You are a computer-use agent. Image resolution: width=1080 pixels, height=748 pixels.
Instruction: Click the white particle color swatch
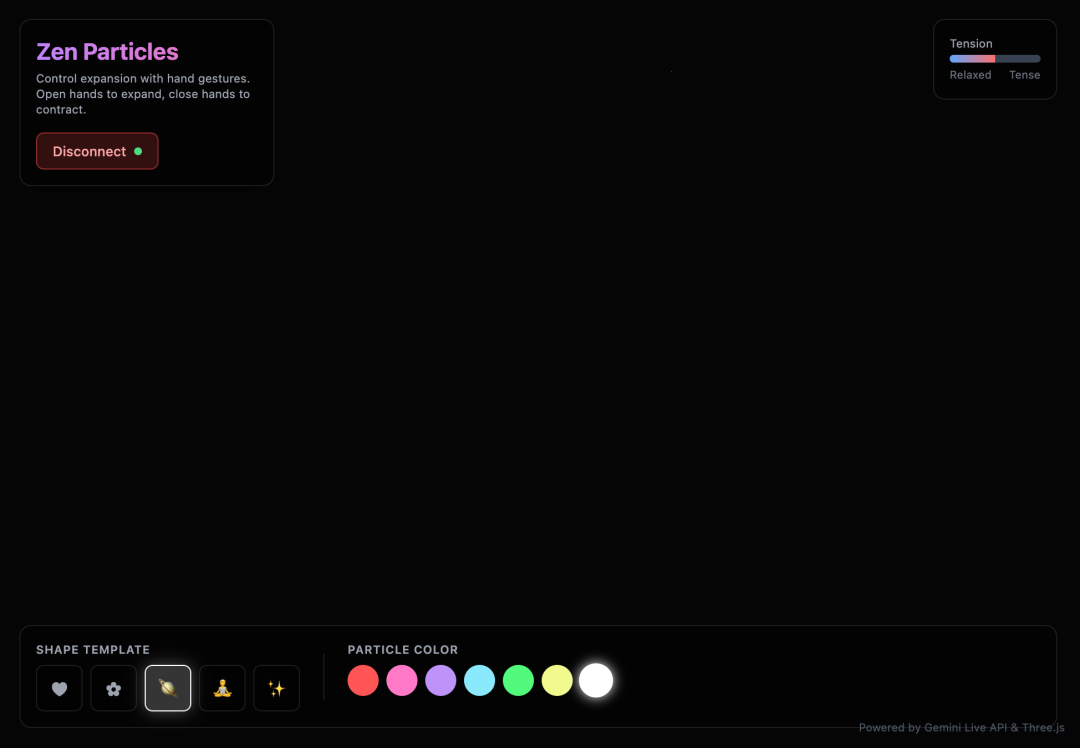(596, 681)
